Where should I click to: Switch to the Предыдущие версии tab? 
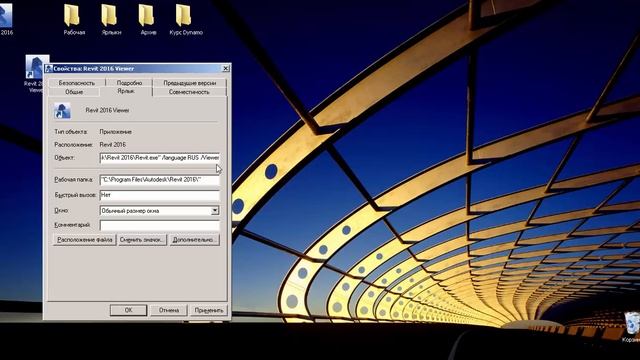(189, 82)
